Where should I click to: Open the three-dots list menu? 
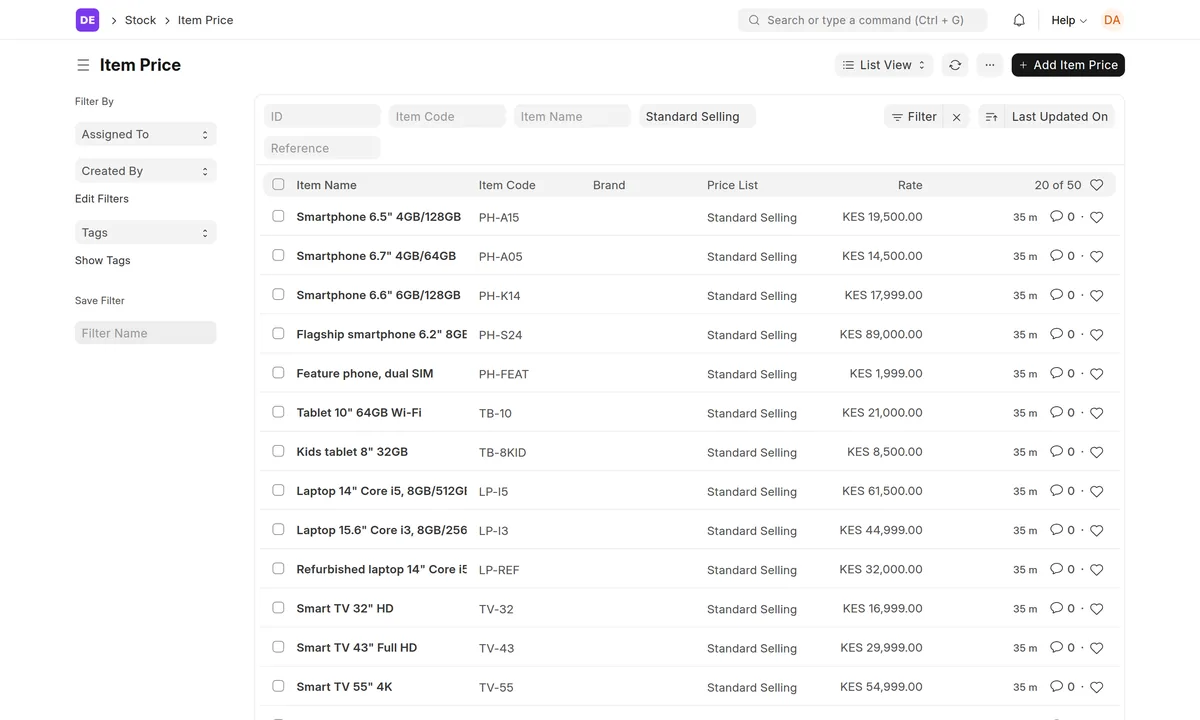pyautogui.click(x=989, y=65)
